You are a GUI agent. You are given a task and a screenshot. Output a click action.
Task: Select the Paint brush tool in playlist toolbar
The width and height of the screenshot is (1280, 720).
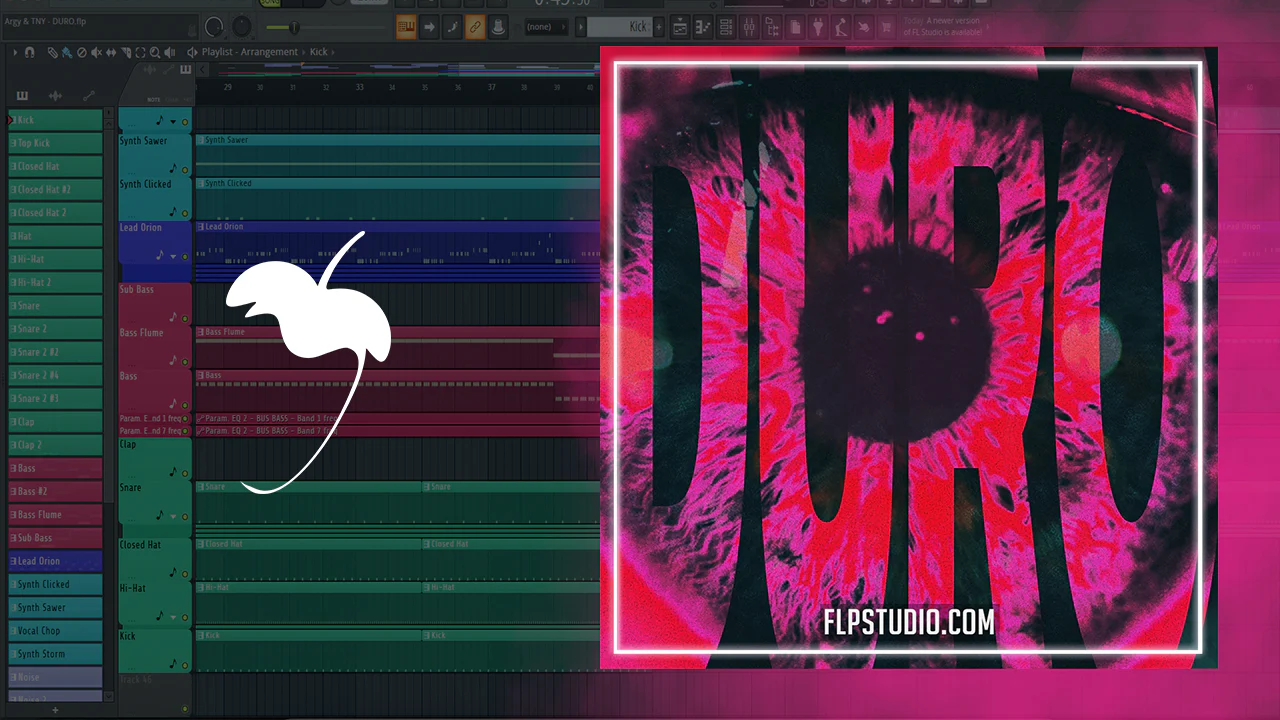tap(67, 52)
